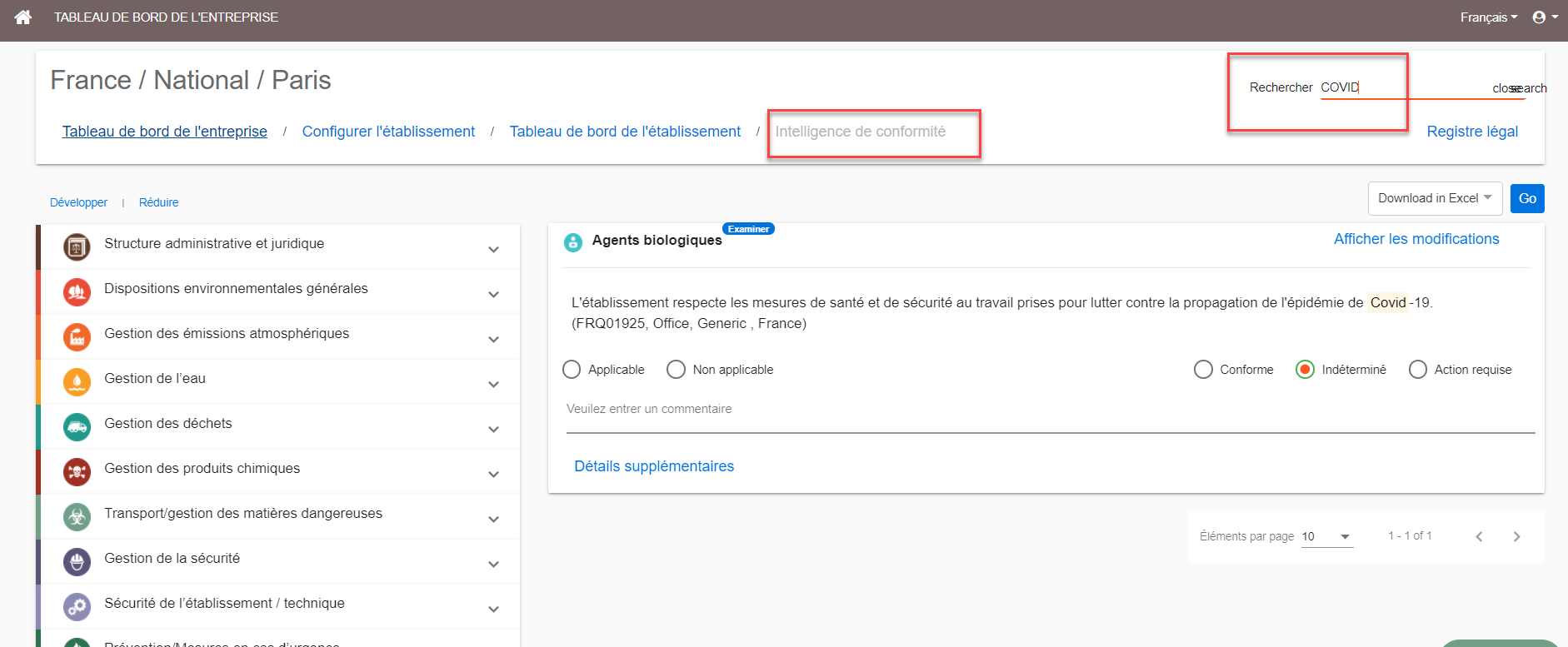Click the Gestion des déchets truck icon
Viewport: 1568px width, 647px height.
click(x=77, y=426)
